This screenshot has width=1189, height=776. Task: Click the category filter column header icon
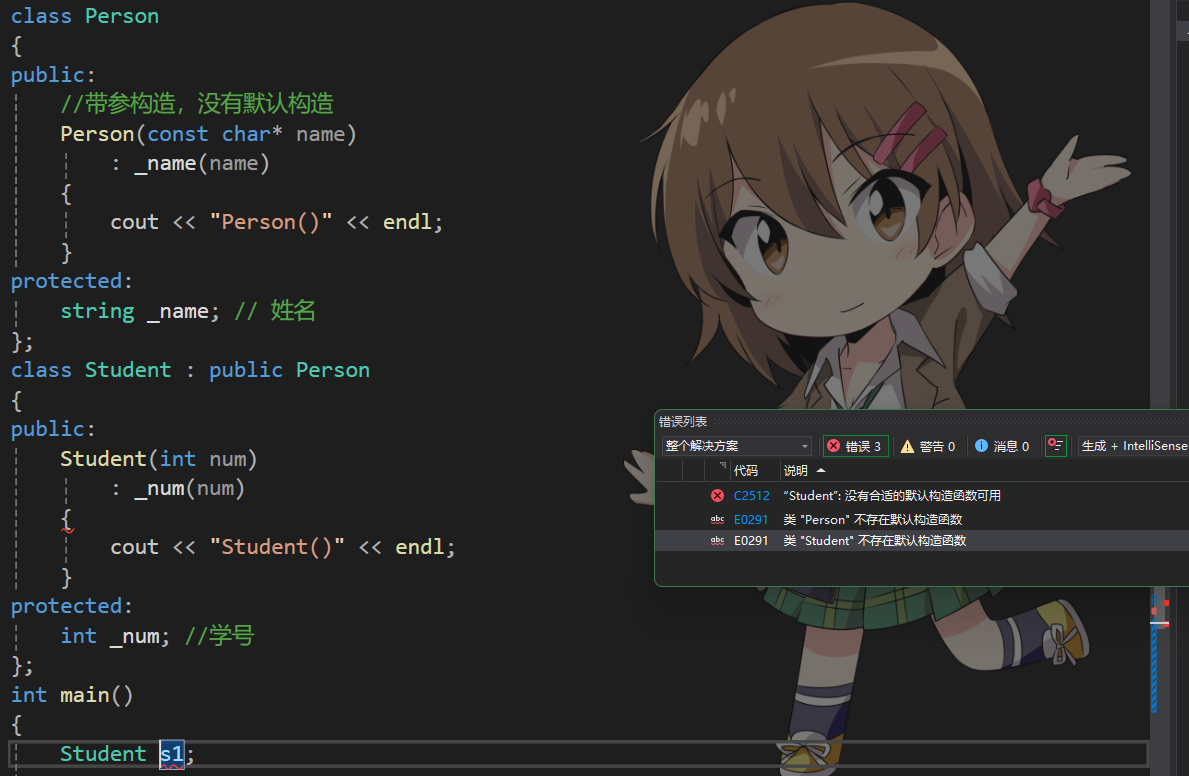click(722, 467)
